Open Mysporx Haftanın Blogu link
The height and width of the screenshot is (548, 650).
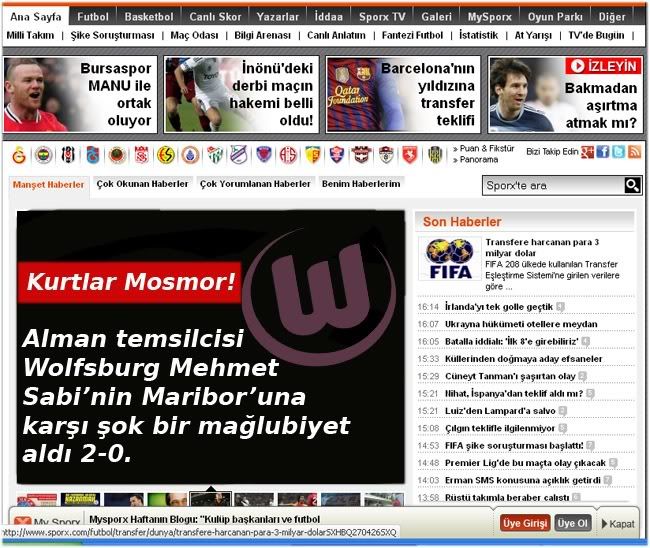(205, 519)
